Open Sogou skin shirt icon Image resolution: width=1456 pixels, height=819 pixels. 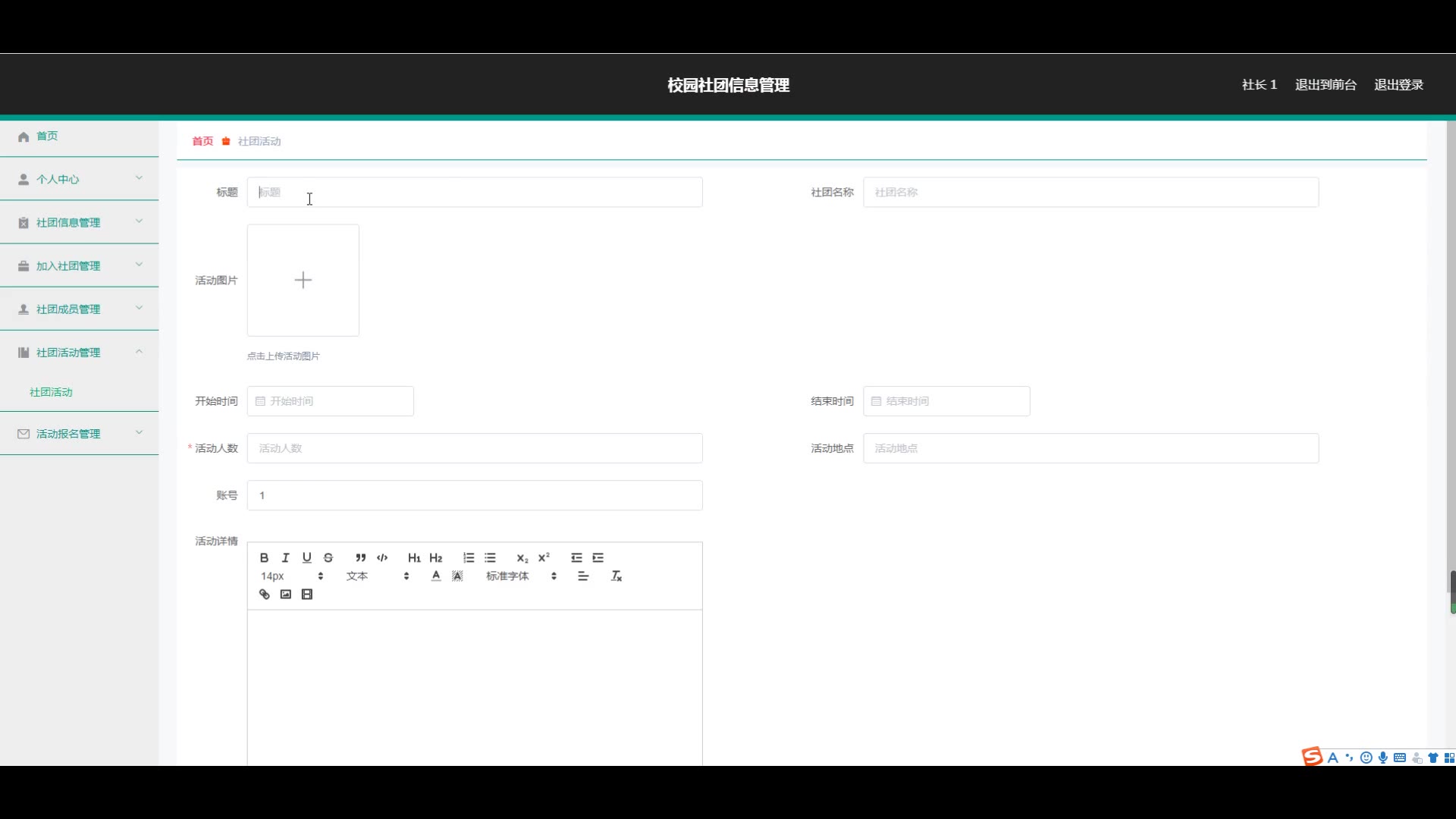[1433, 758]
